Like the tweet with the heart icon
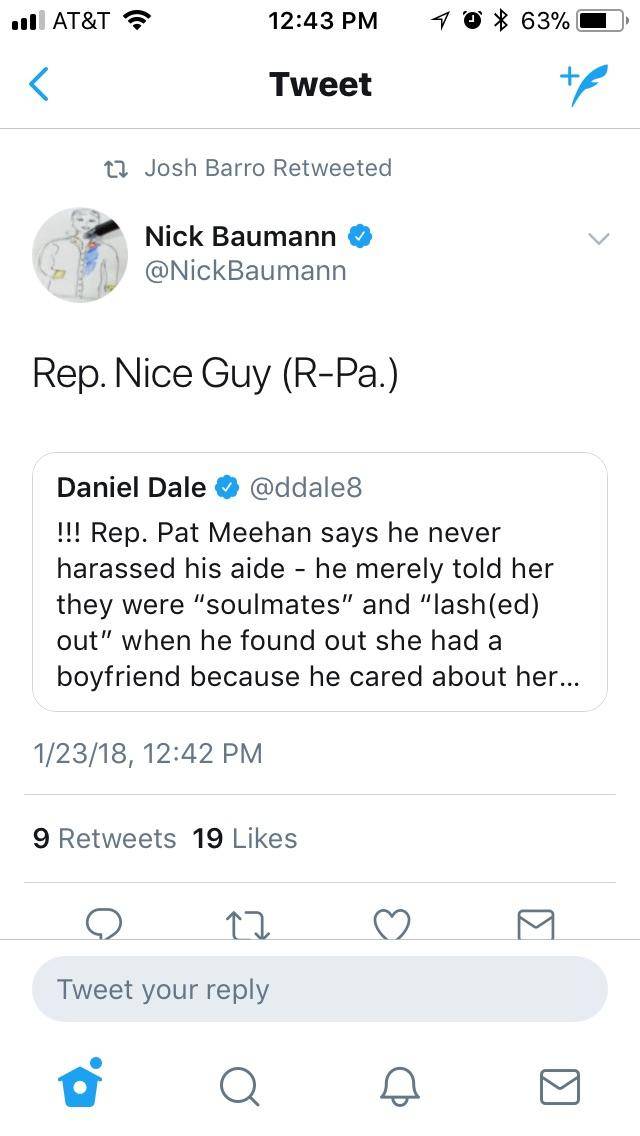 click(392, 924)
